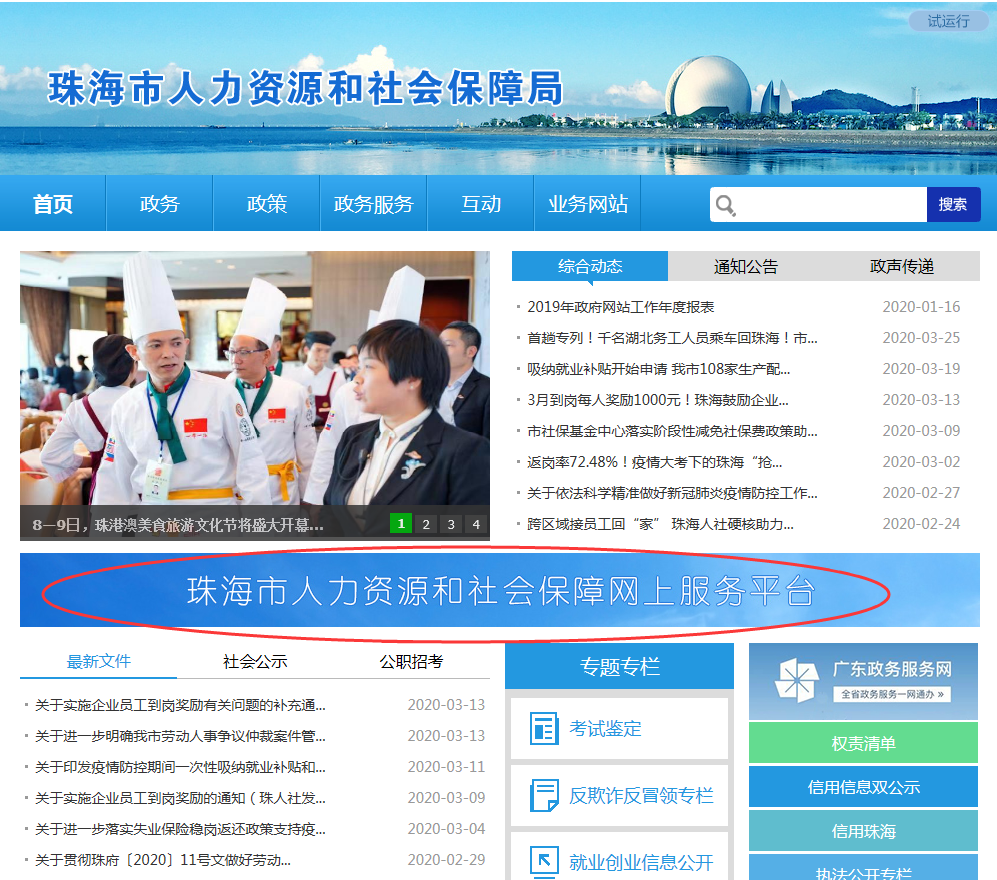Open 吸纳就业补贴开始申请 news link
Image resolution: width=997 pixels, height=880 pixels.
tap(659, 369)
